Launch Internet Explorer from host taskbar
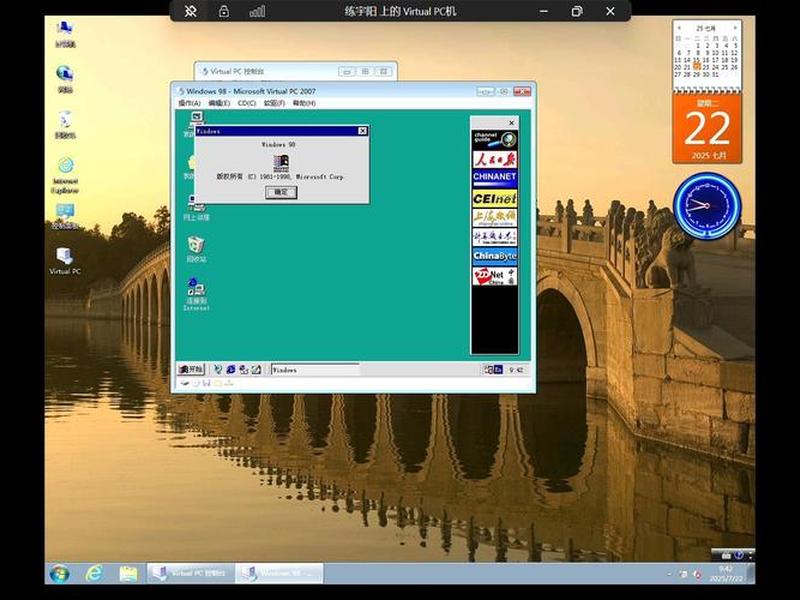 pyautogui.click(x=94, y=573)
